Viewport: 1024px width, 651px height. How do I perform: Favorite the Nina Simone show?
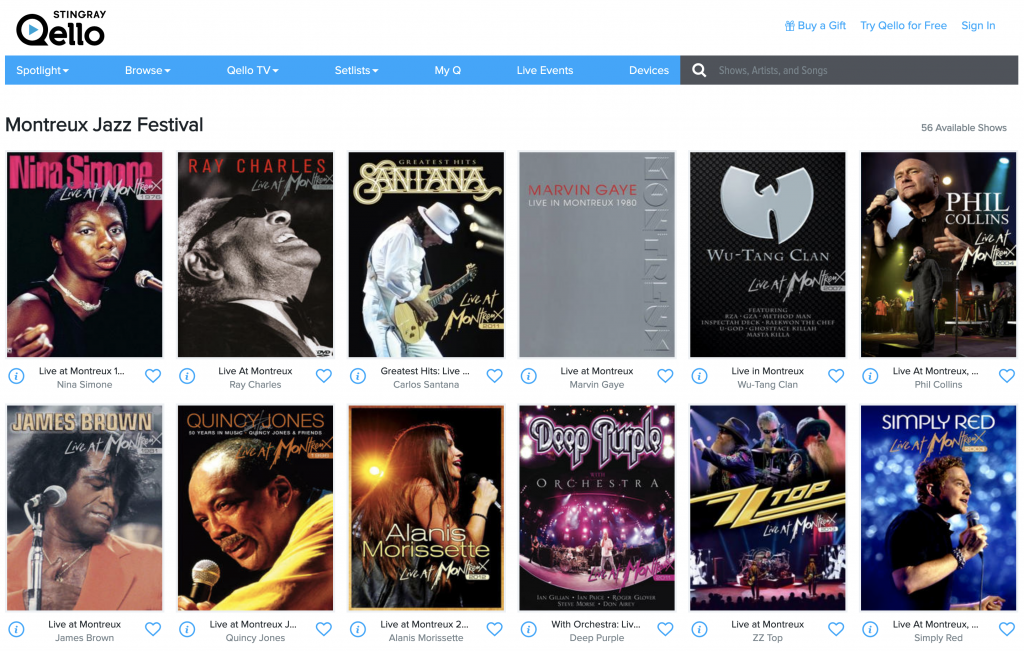(x=153, y=375)
